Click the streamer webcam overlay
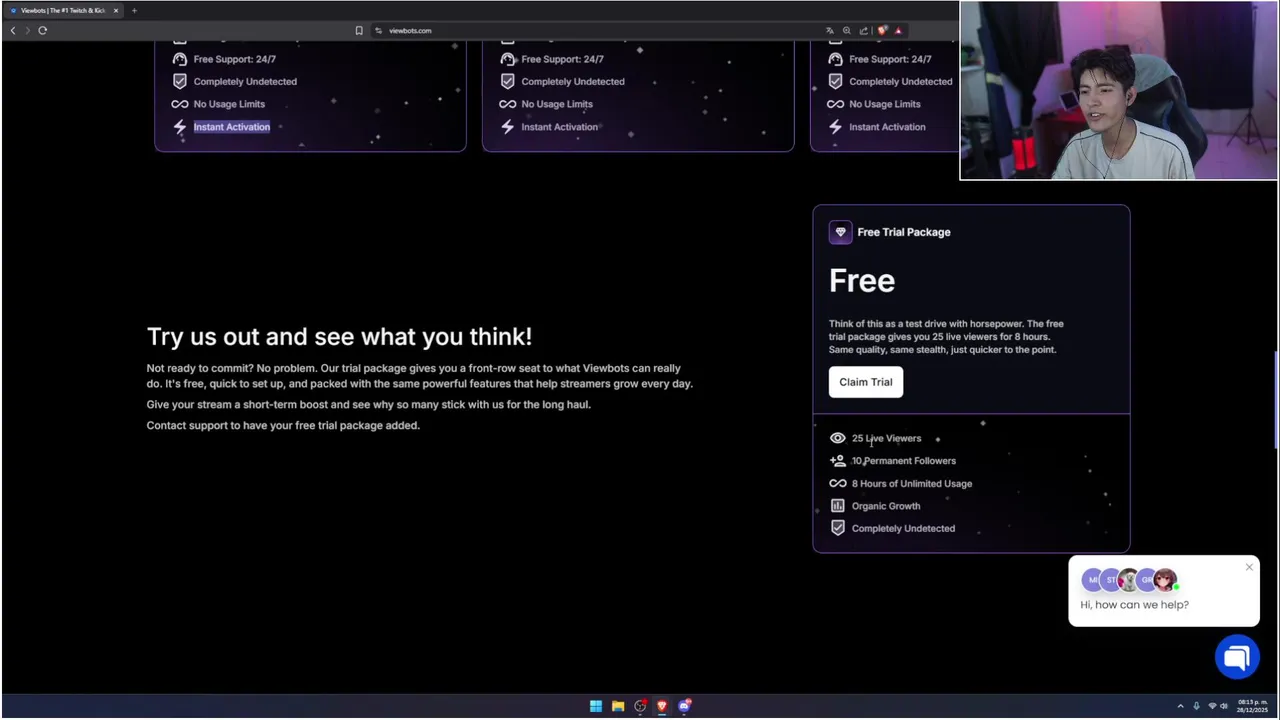 pyautogui.click(x=1118, y=90)
